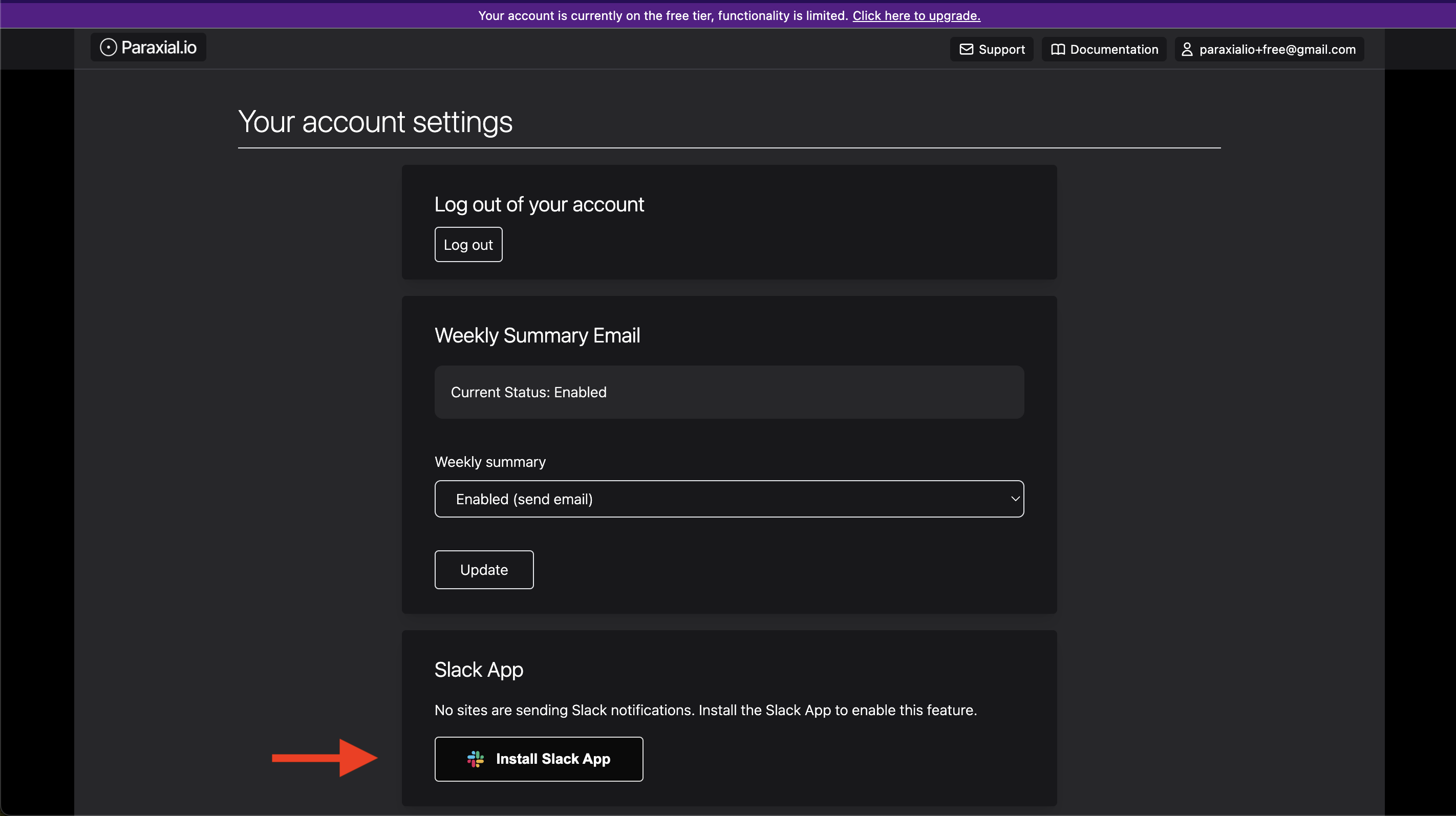Click the Log out button

468,245
